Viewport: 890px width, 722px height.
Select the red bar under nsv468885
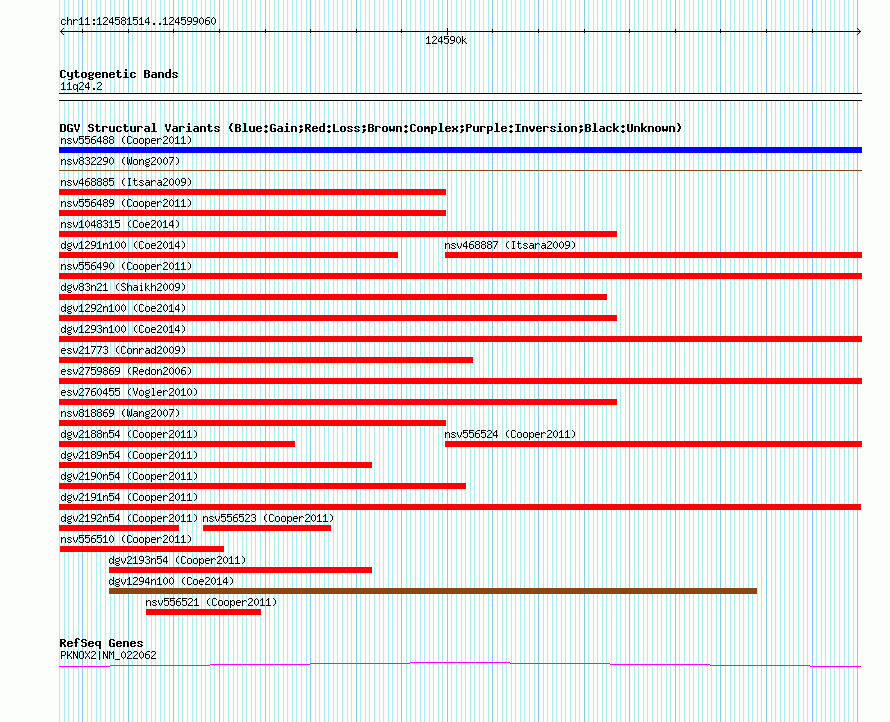click(x=253, y=192)
